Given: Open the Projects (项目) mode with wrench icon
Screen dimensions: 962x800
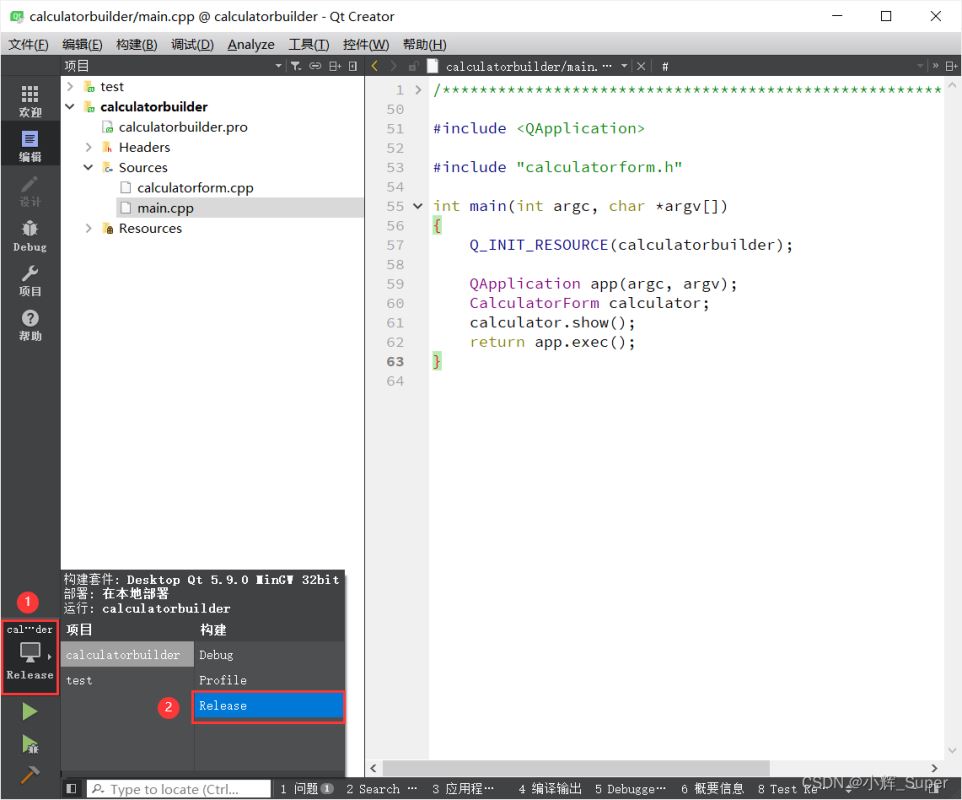Looking at the screenshot, I should click(30, 280).
